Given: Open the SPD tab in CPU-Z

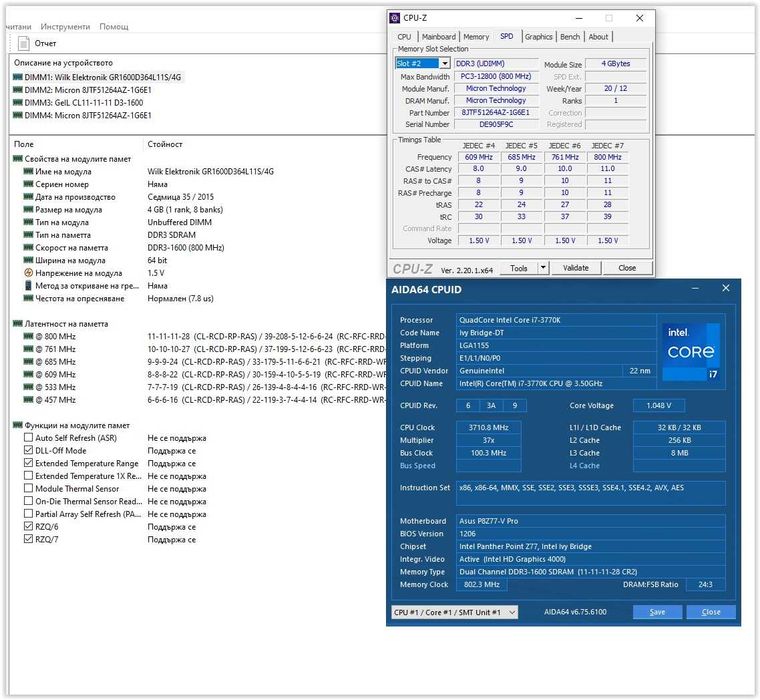Looking at the screenshot, I should (x=507, y=36).
